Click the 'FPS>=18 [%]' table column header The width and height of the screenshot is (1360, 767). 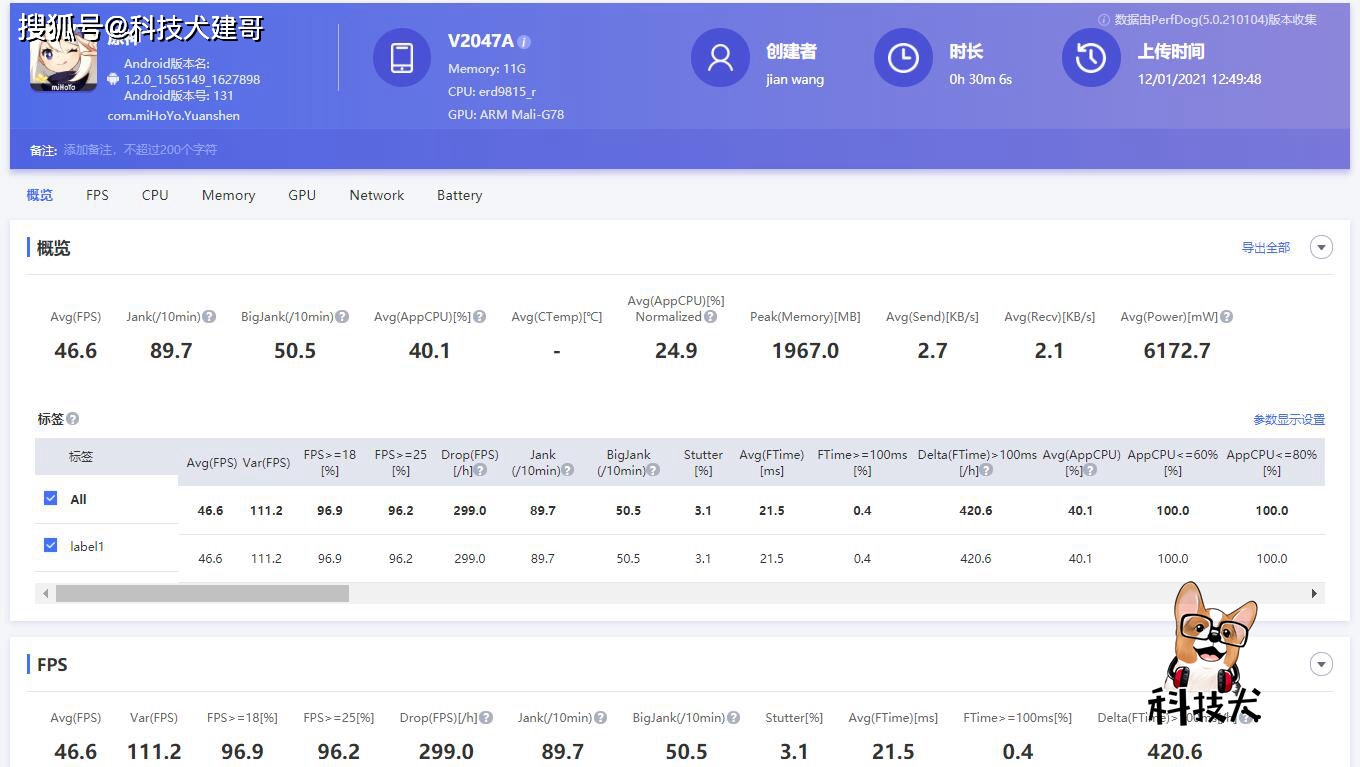(330, 462)
